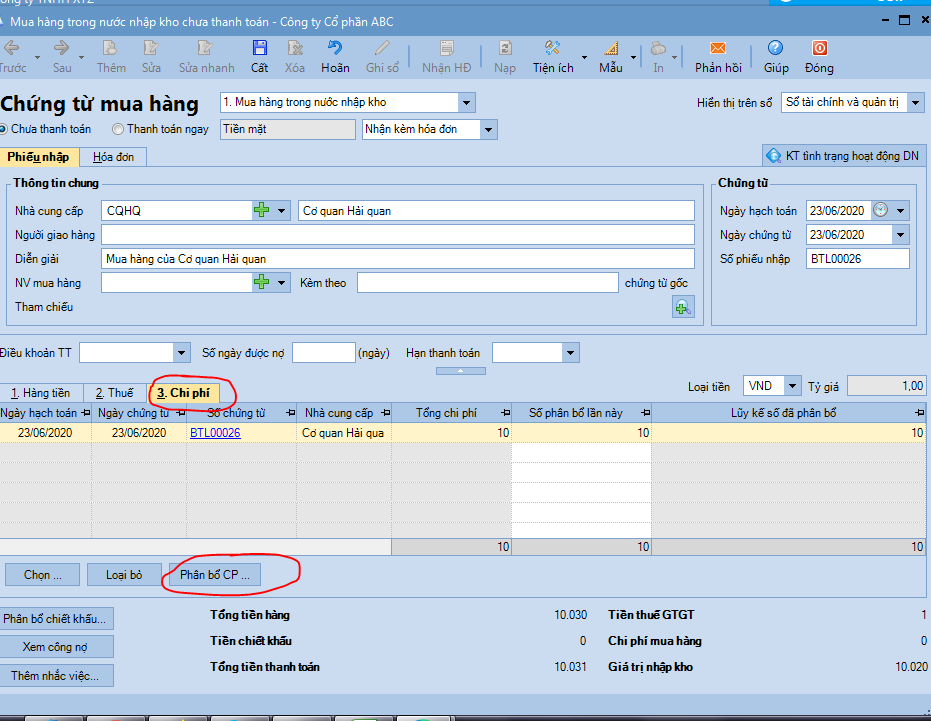Open the Ngày hạch toán date dropdown
Viewport: 931px width, 721px height.
tap(900, 210)
